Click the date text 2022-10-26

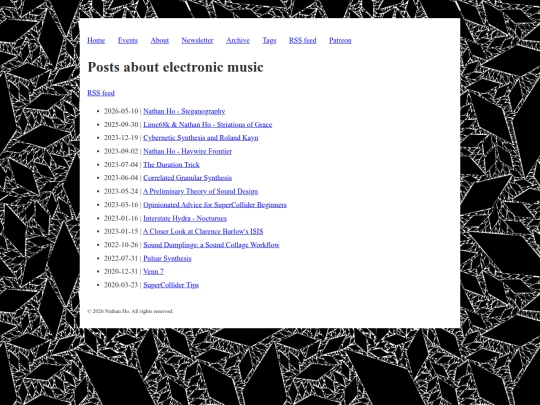pos(121,245)
